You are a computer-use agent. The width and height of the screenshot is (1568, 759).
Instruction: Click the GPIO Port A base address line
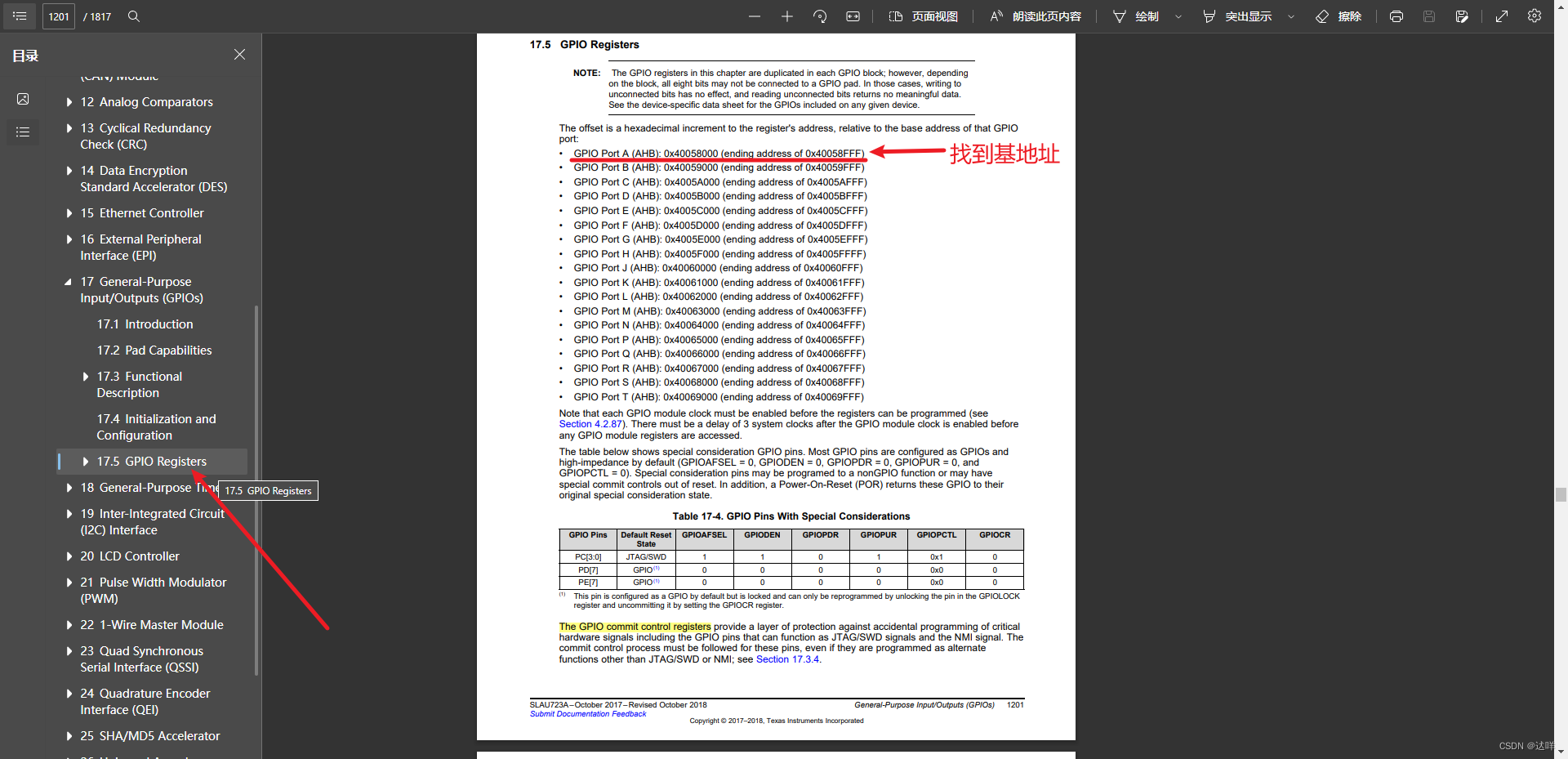tap(719, 154)
